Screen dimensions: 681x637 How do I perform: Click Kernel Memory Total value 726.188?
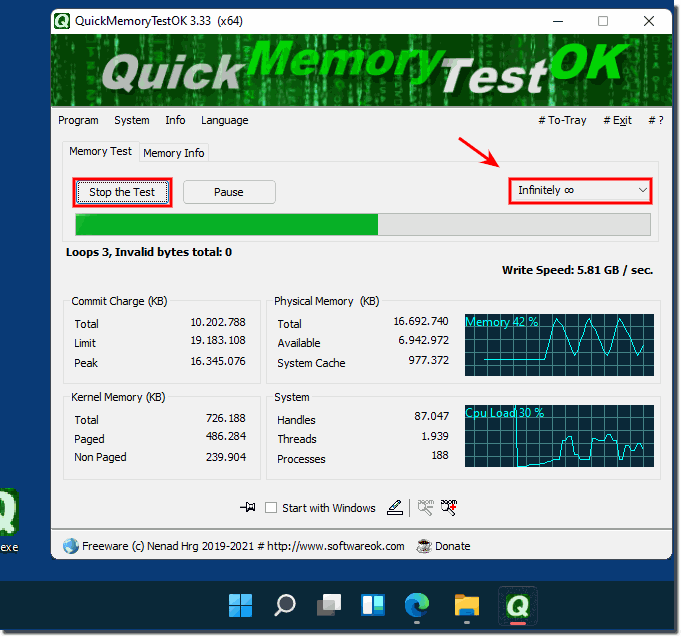pyautogui.click(x=226, y=418)
